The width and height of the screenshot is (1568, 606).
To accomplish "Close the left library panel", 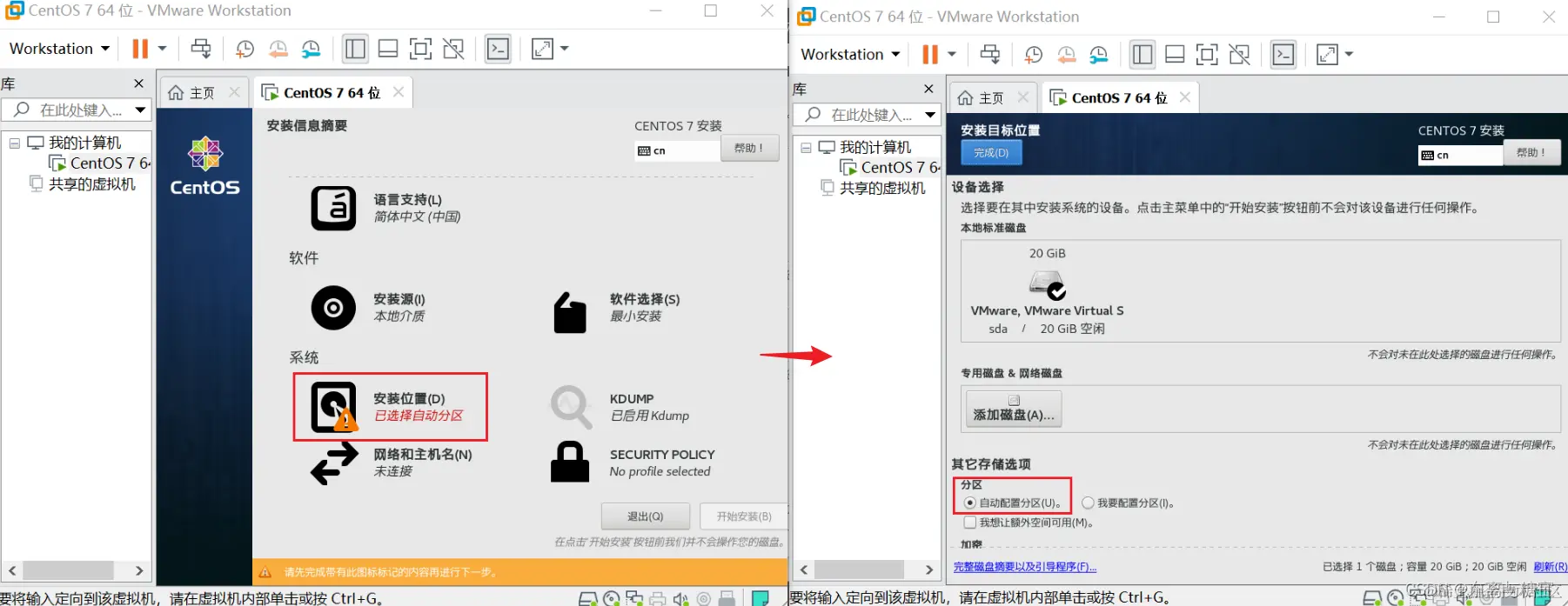I will tap(138, 83).
